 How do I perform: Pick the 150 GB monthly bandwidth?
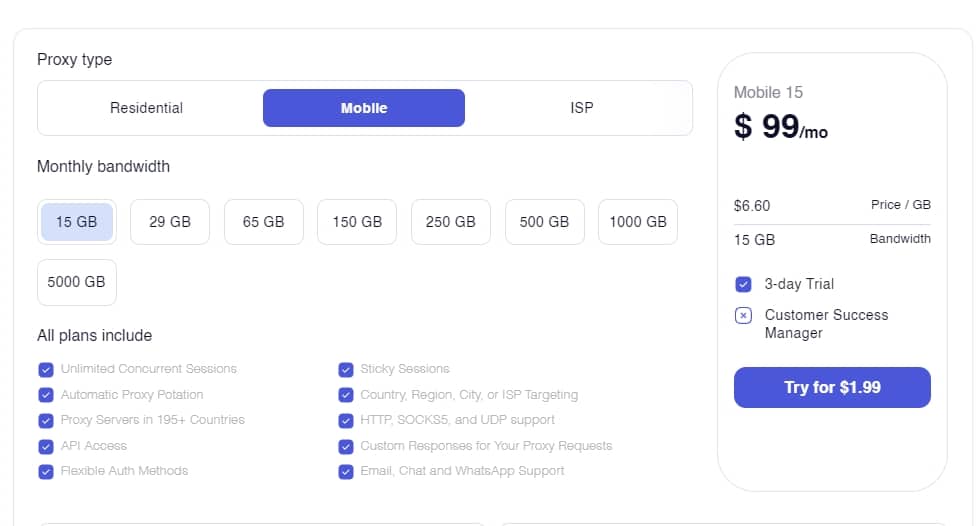point(357,222)
